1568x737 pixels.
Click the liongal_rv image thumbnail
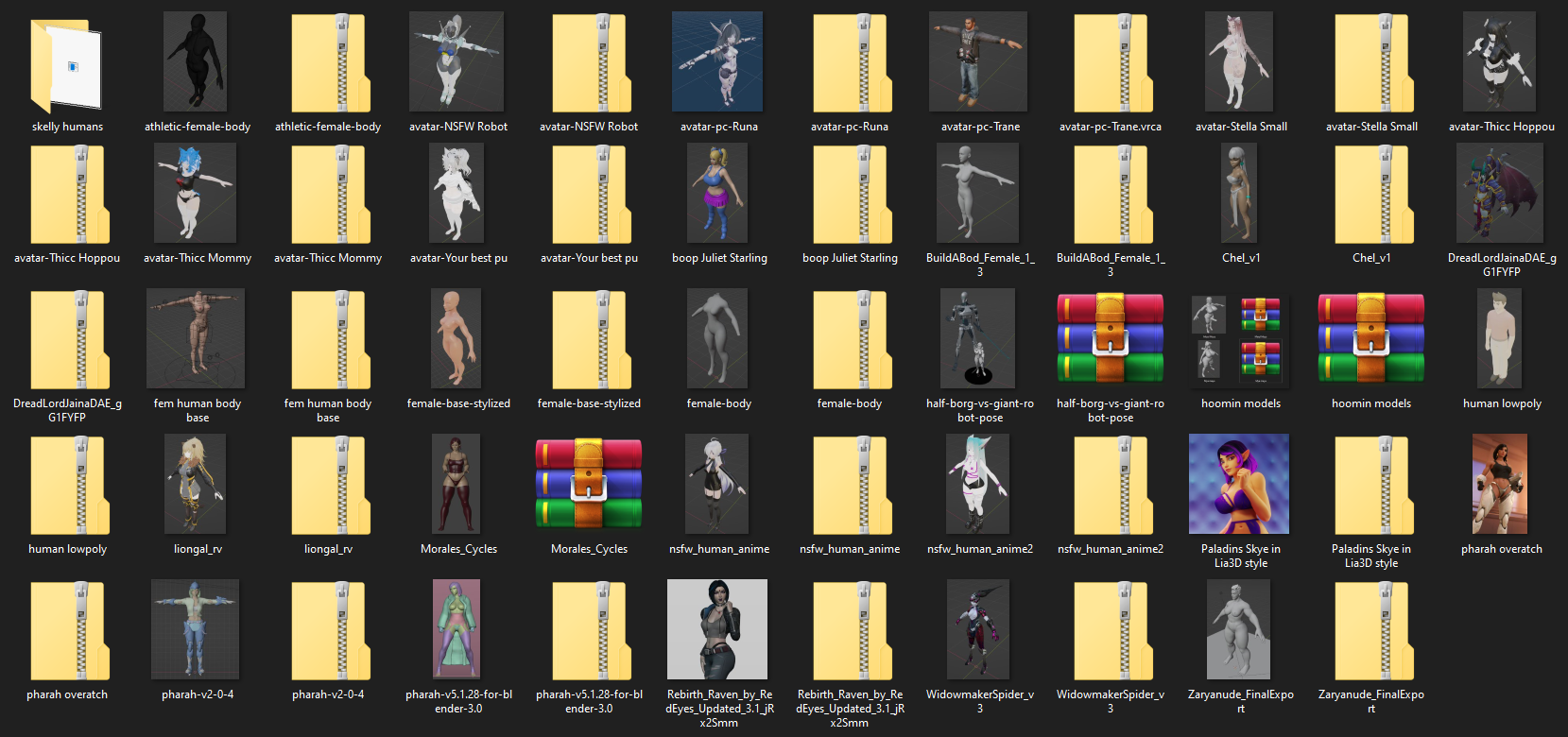(196, 484)
